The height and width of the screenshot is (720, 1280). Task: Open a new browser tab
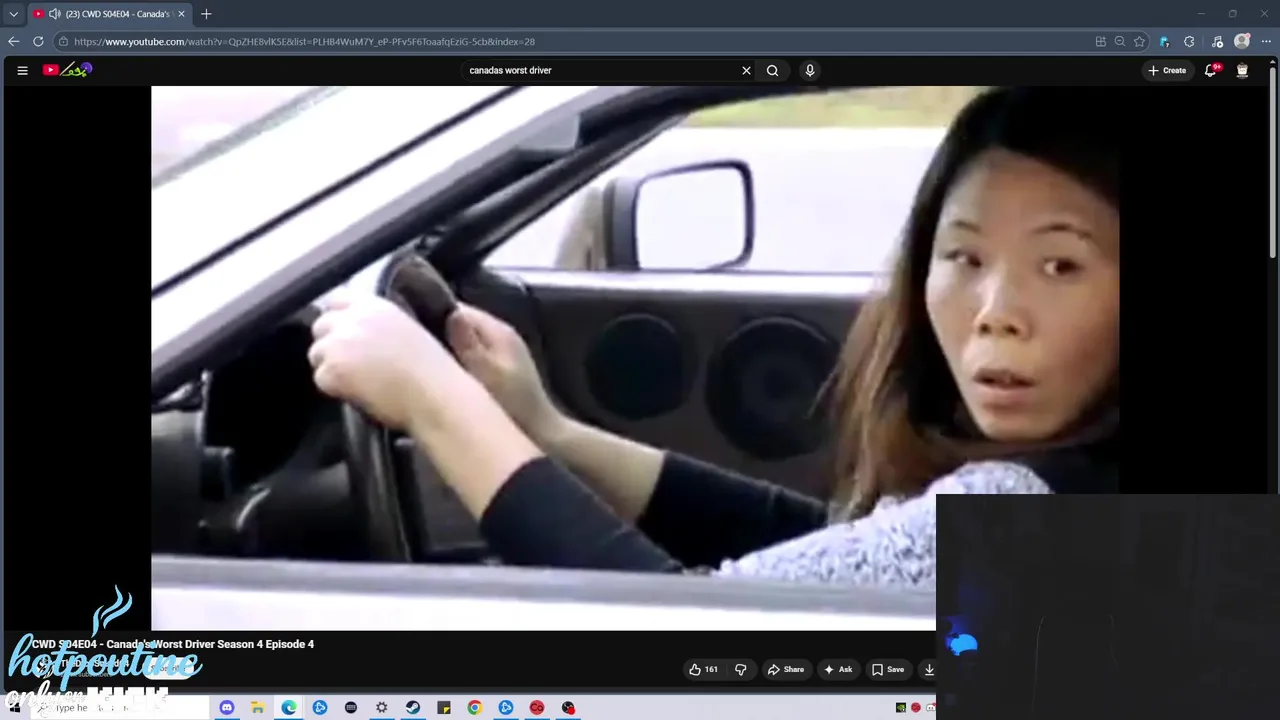click(x=206, y=14)
